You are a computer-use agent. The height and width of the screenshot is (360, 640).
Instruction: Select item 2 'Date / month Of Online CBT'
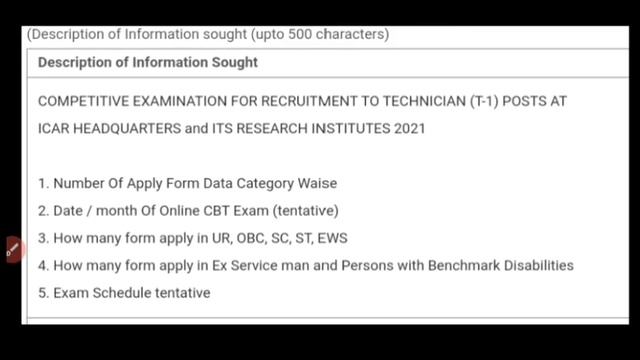tap(188, 211)
